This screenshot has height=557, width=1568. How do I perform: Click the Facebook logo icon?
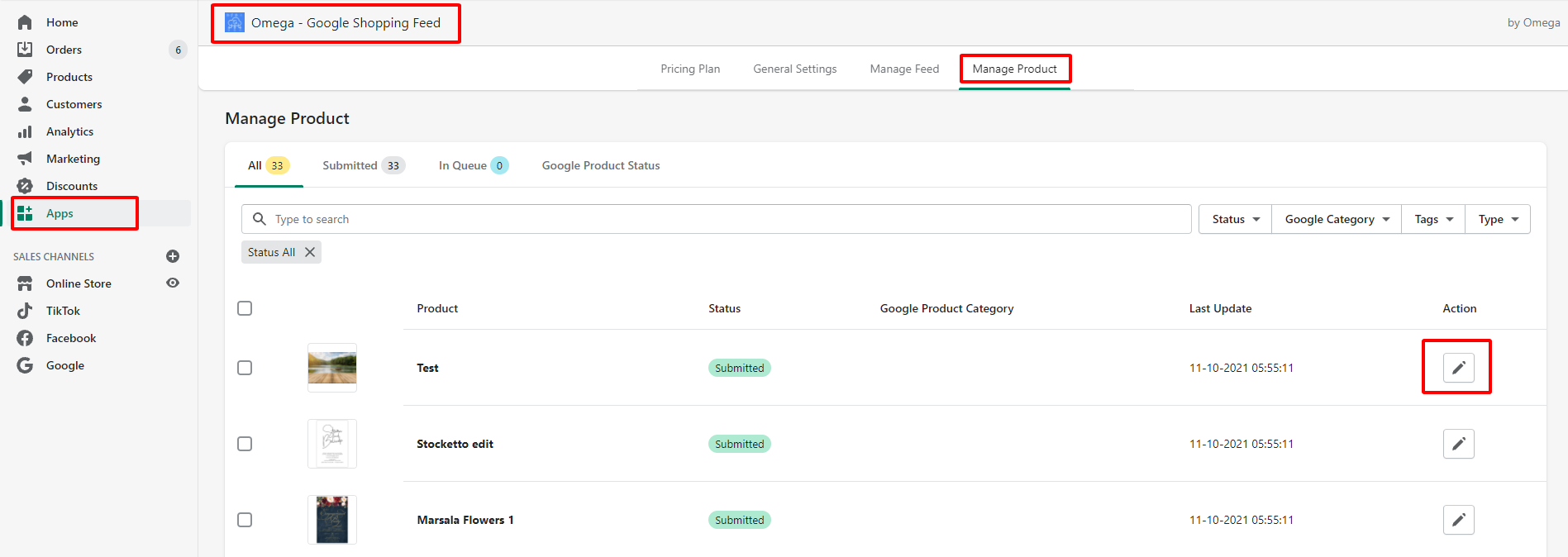coord(25,338)
